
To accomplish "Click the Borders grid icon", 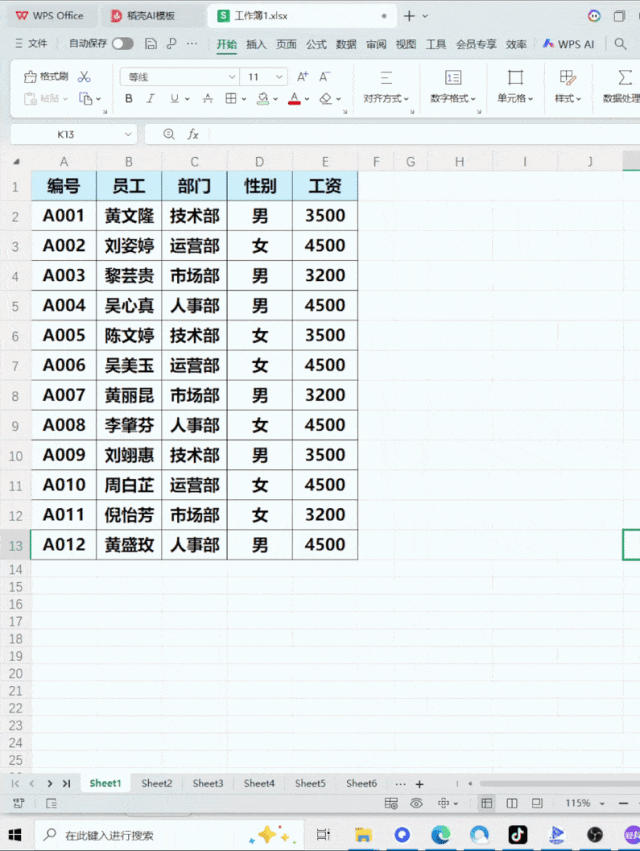I will click(x=231, y=99).
